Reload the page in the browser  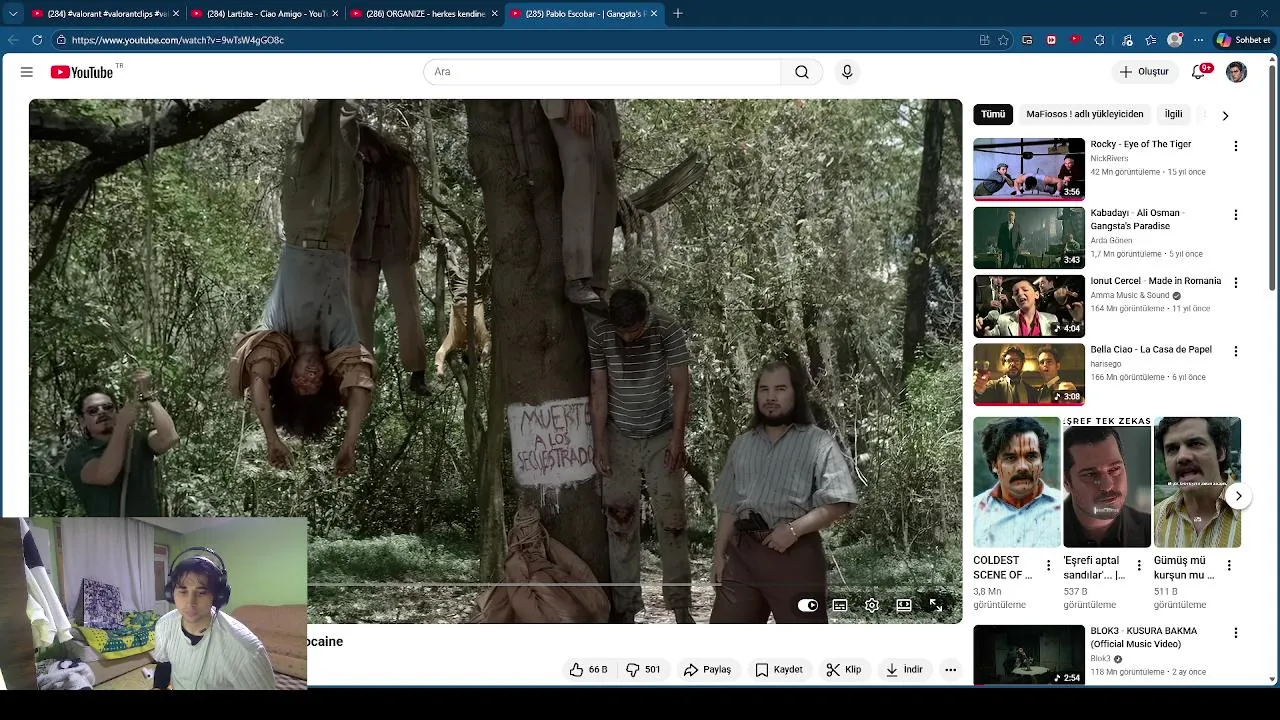[x=37, y=40]
